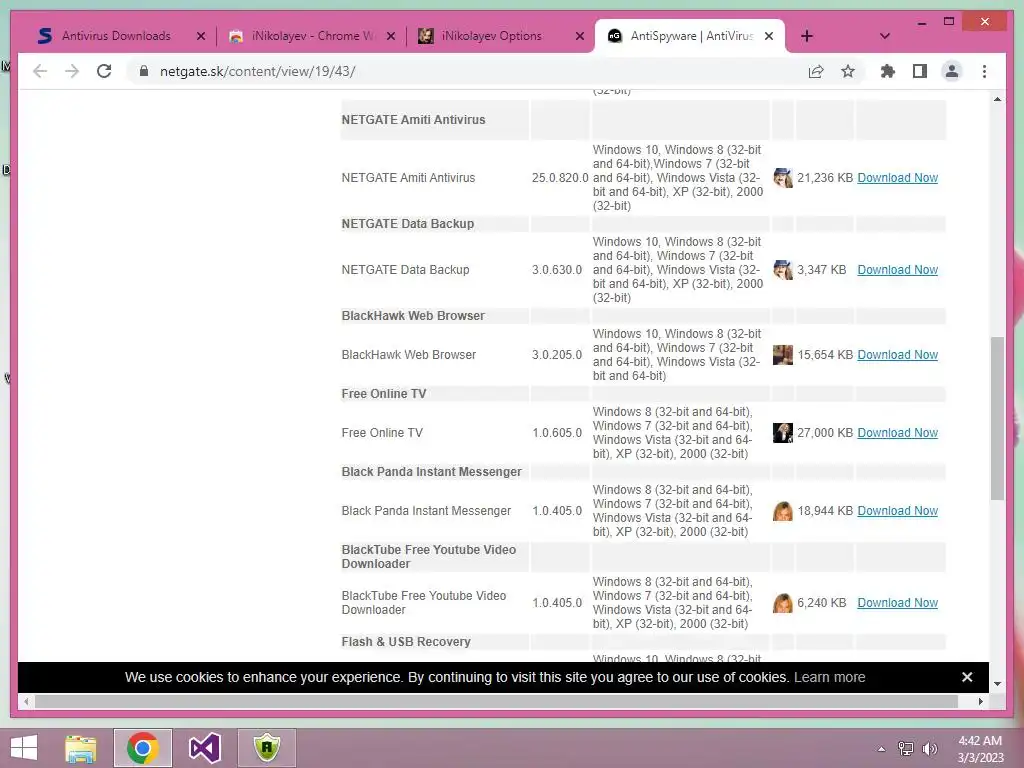The image size is (1024, 768).
Task: Open the network status tray icon
Action: point(905,748)
